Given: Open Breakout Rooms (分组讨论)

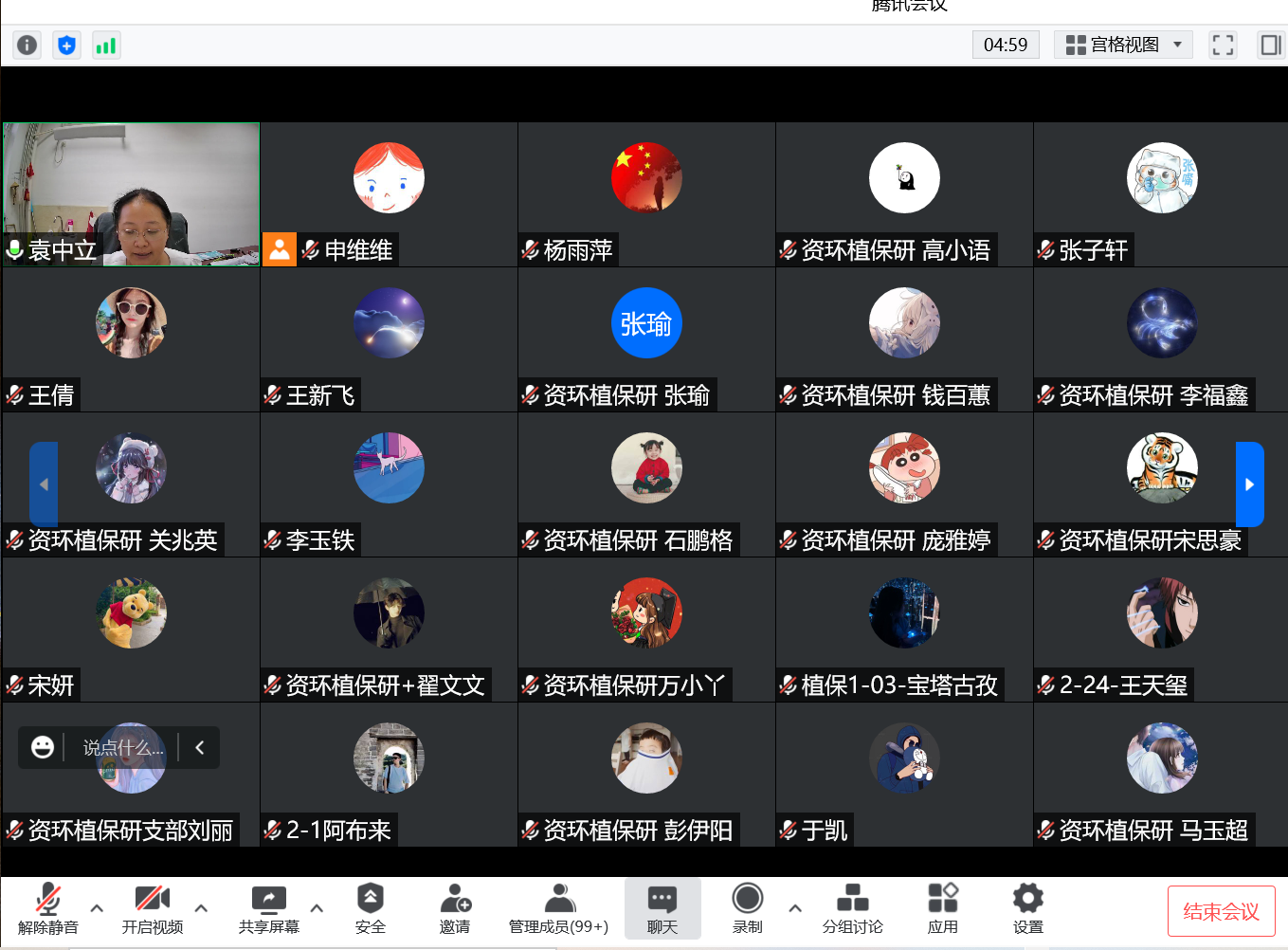Looking at the screenshot, I should pyautogui.click(x=852, y=908).
